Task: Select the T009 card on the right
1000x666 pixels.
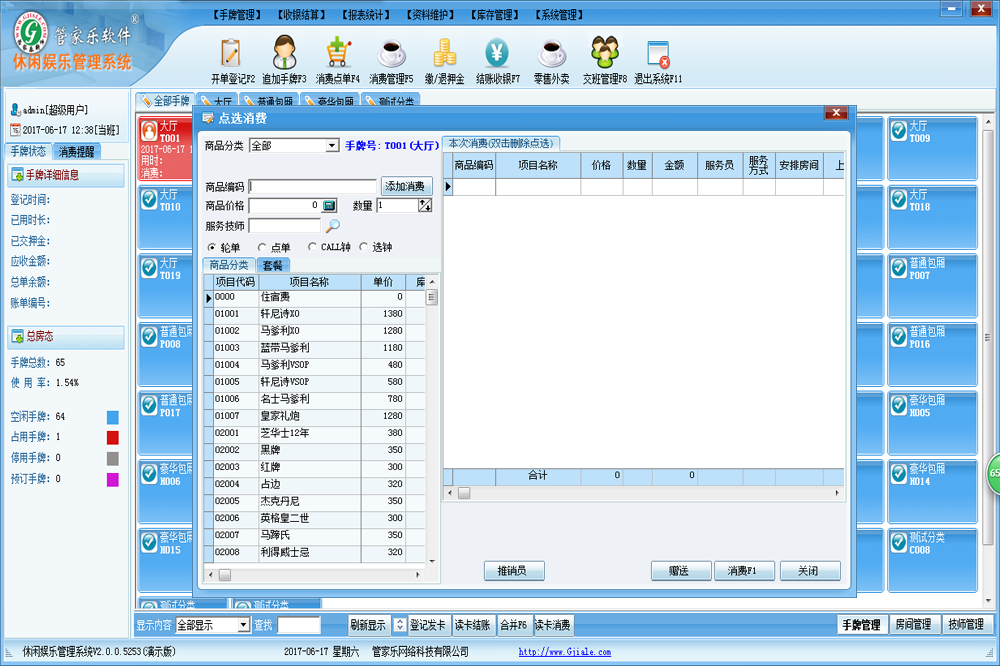Action: 932,148
